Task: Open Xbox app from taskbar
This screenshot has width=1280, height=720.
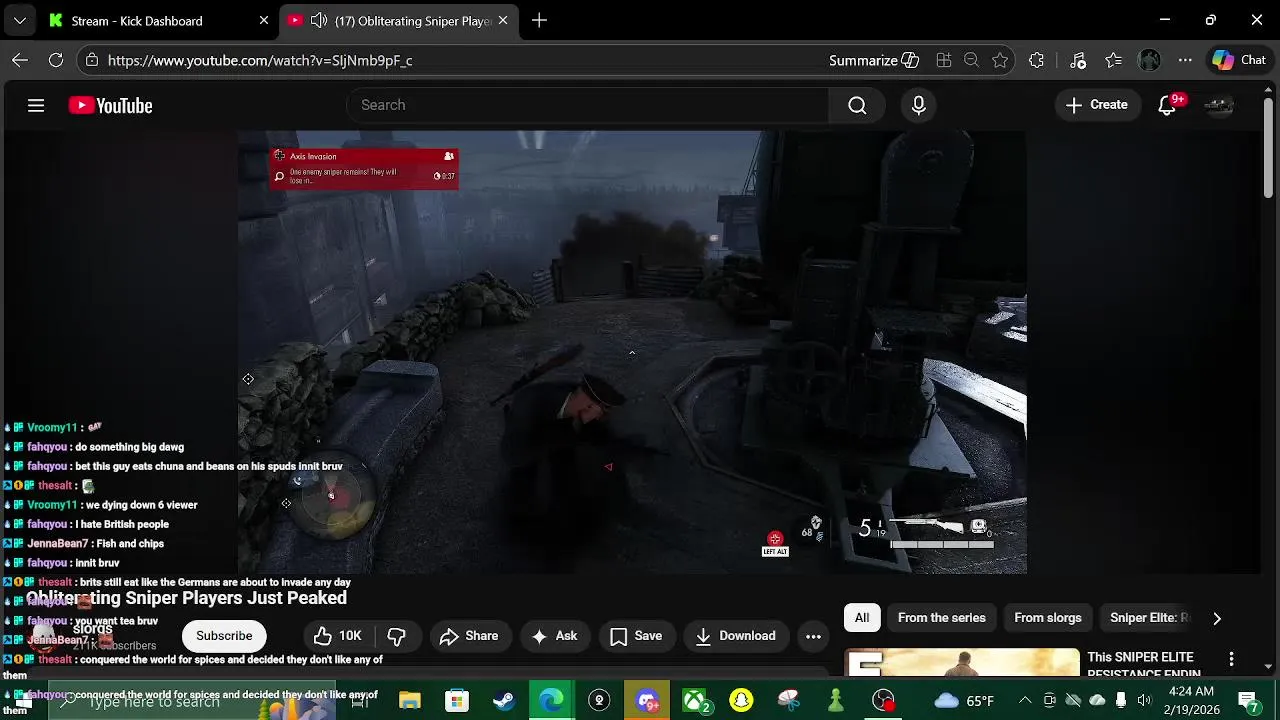Action: click(x=695, y=700)
